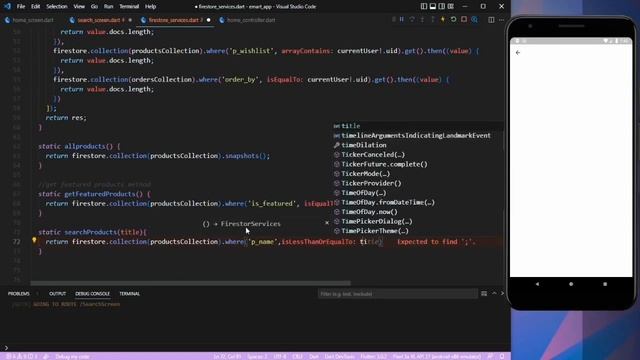Select TimeOfDay.fromDateTime(…) suggestion
640x360 pixels.
pyautogui.click(x=418, y=202)
